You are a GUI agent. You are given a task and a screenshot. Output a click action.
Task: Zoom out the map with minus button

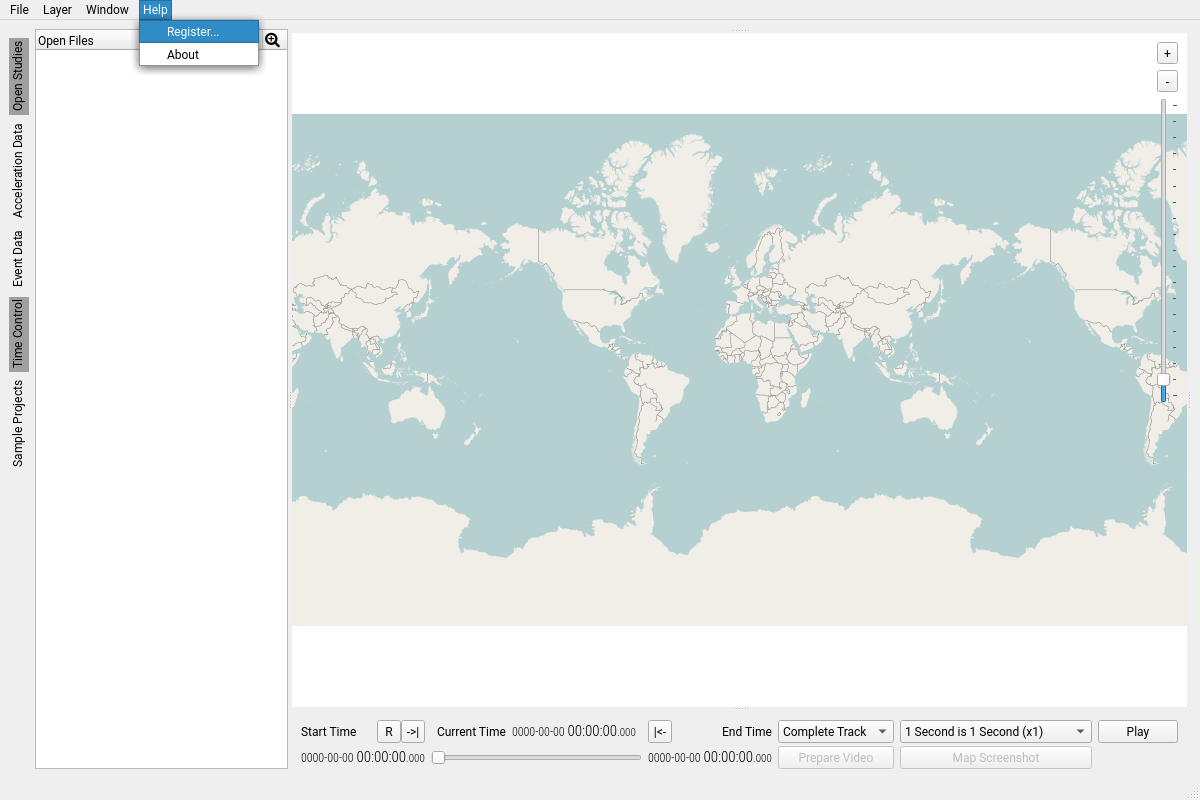coord(1167,82)
